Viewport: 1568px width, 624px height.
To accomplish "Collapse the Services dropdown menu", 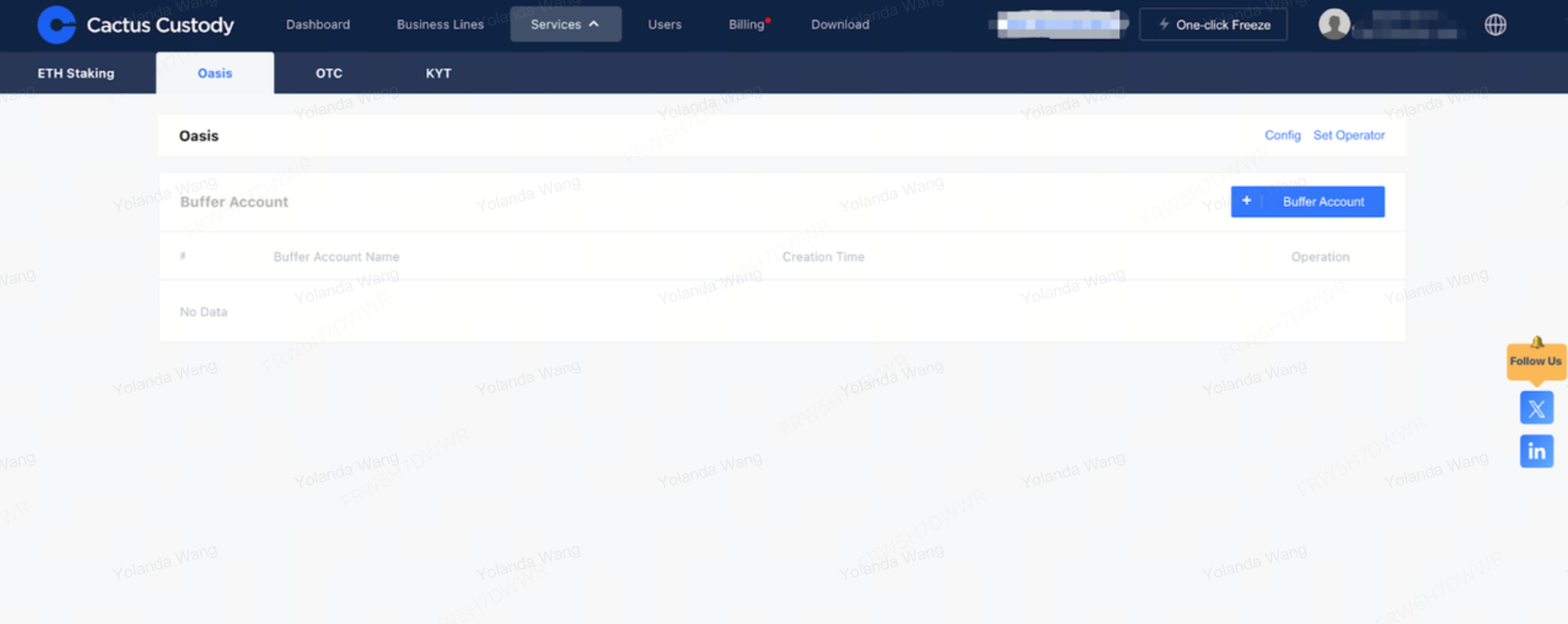I will point(565,24).
